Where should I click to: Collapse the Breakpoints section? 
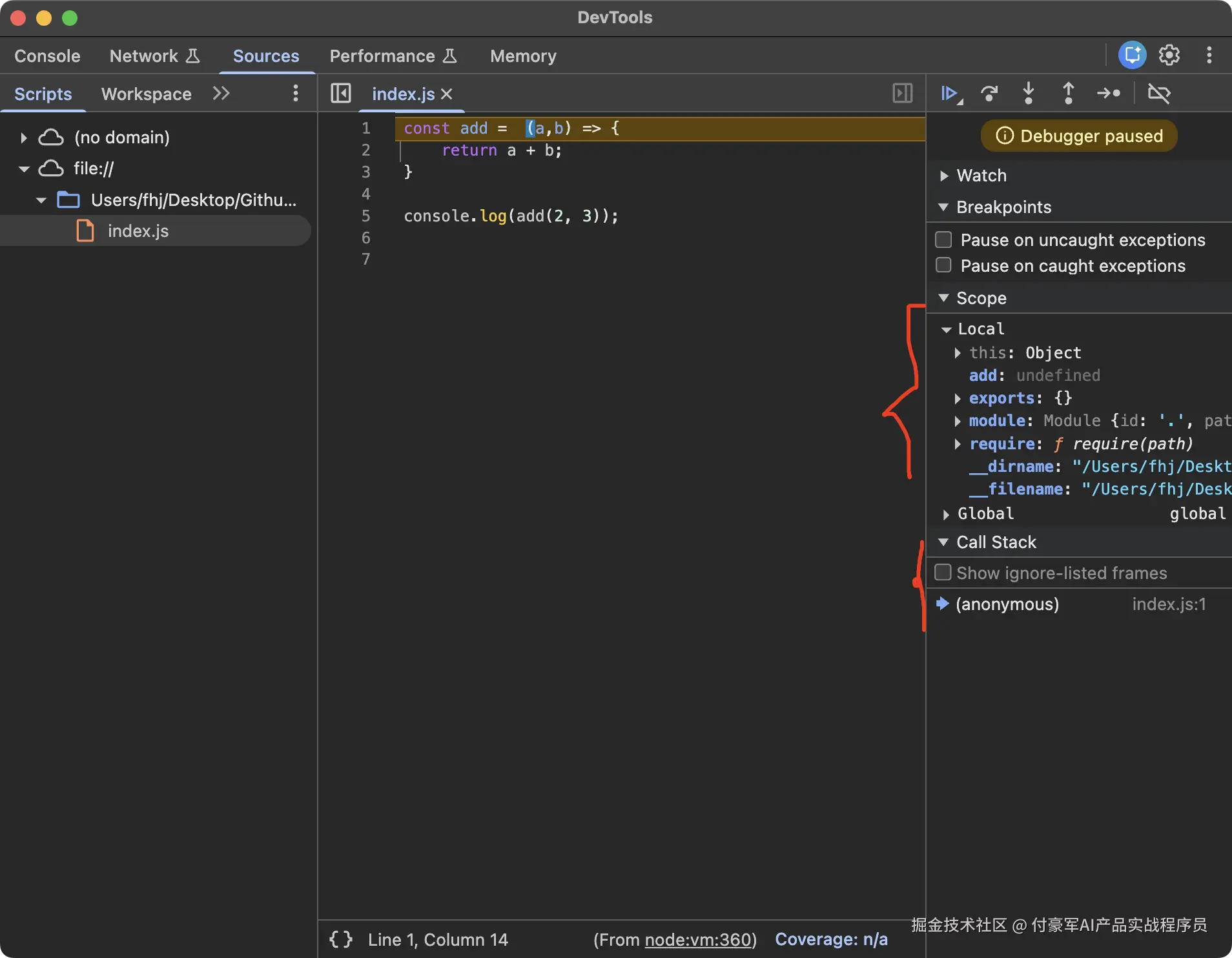943,207
